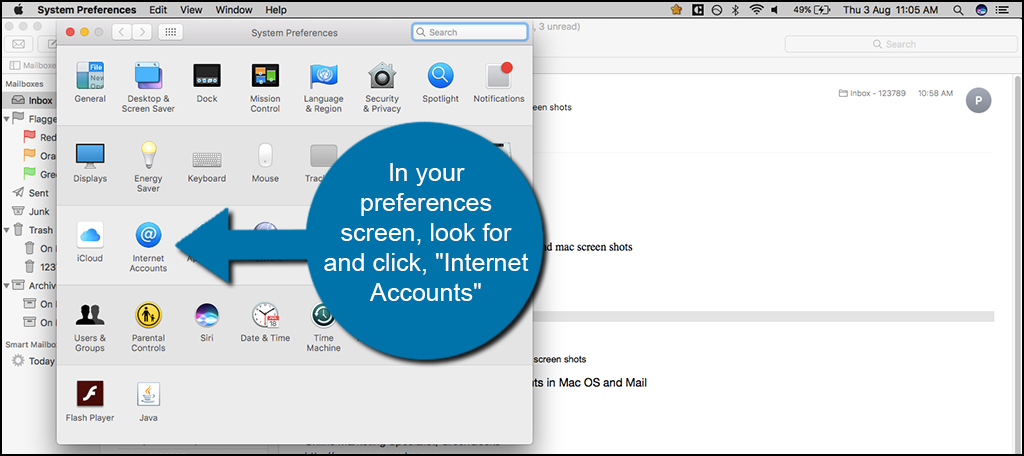Click the Get Mail envelope button
The width and height of the screenshot is (1024, 456).
(18, 44)
